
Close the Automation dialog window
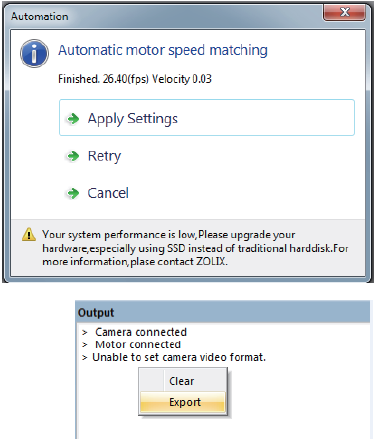(x=344, y=12)
